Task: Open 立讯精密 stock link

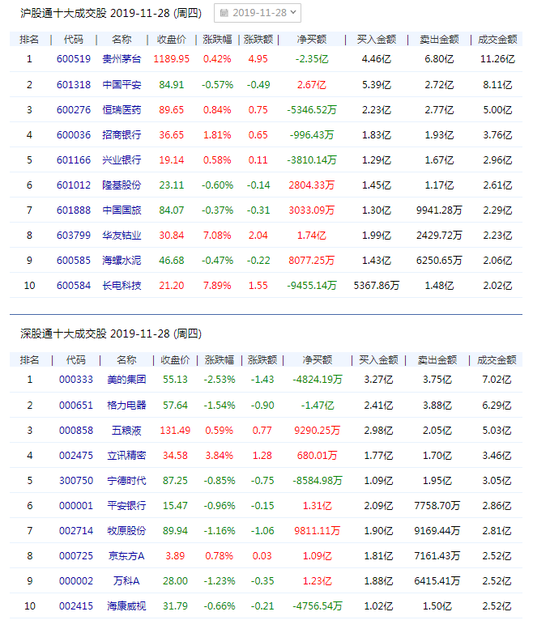Action: click(x=126, y=455)
